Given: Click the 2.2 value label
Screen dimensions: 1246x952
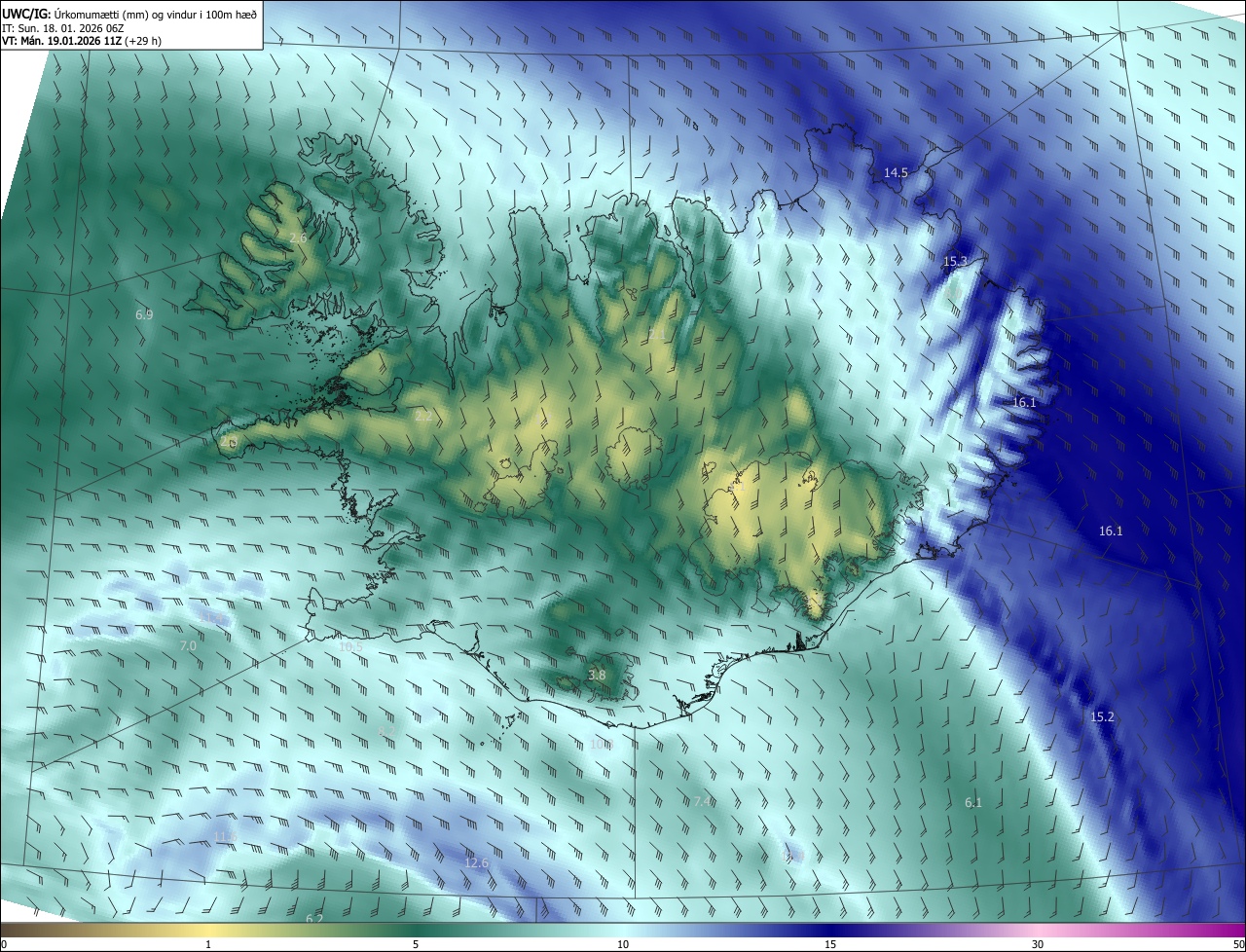Looking at the screenshot, I should (422, 416).
